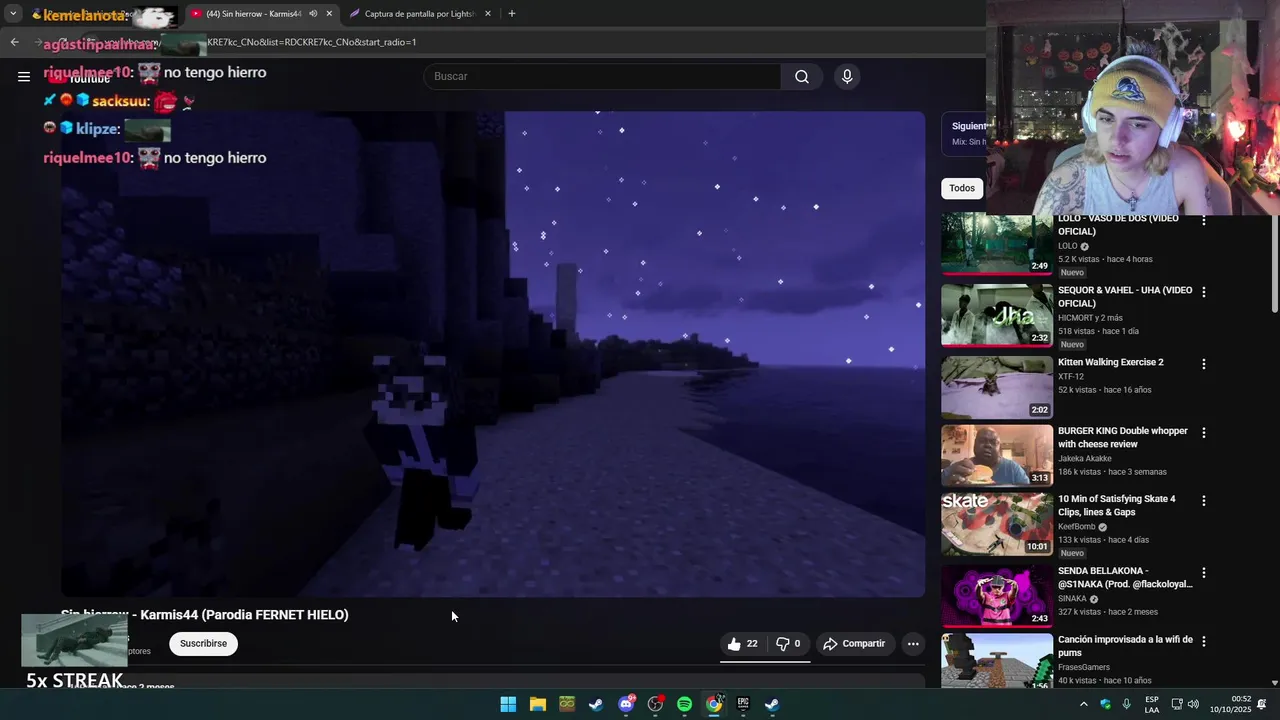Open BURGER KING Double whopper review title
Screen dimensions: 1280x720
tap(1123, 438)
